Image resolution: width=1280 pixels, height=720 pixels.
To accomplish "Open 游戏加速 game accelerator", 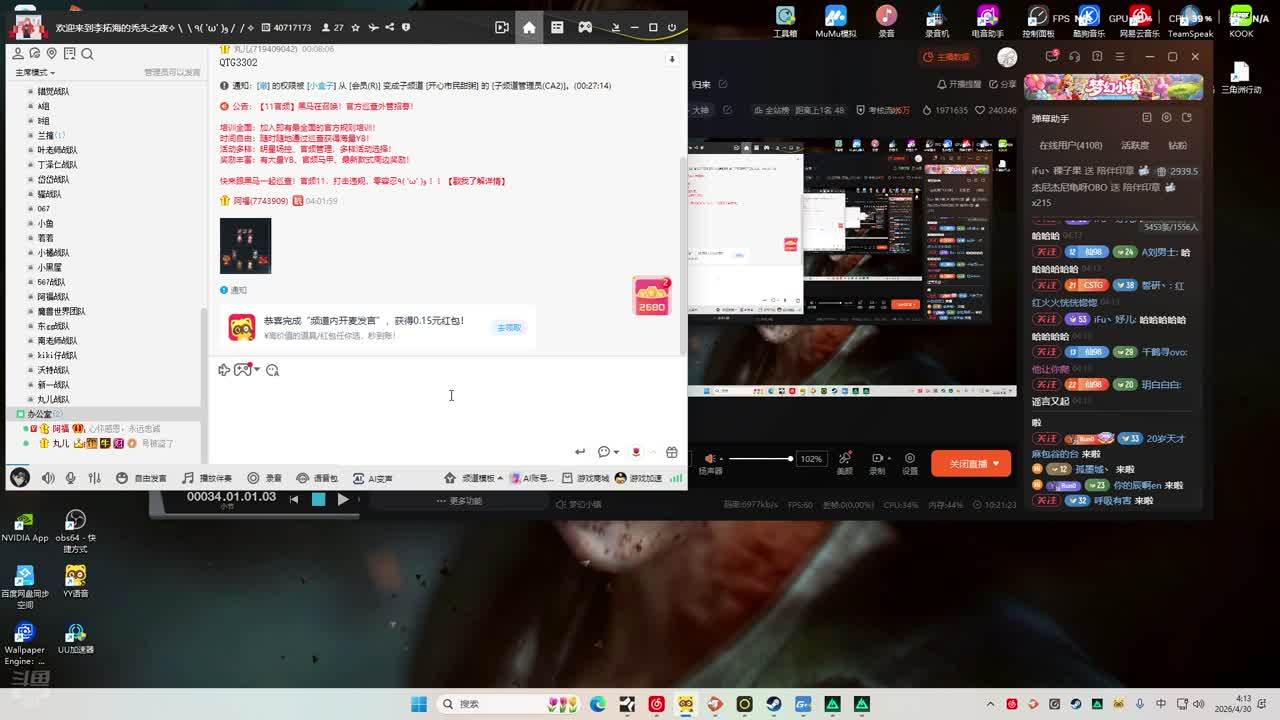I will pyautogui.click(x=638, y=478).
